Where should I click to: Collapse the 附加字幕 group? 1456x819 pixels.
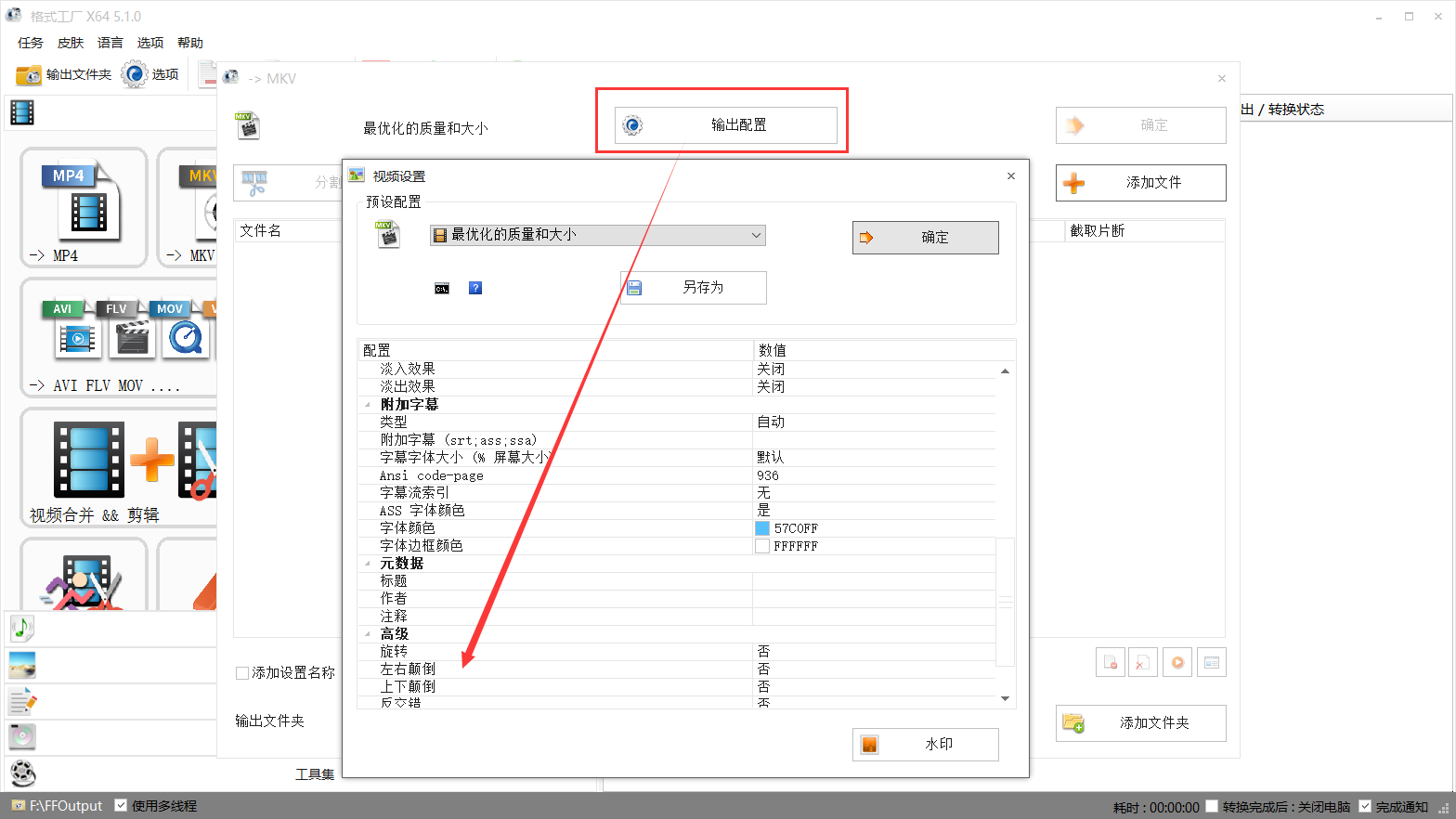tap(368, 405)
